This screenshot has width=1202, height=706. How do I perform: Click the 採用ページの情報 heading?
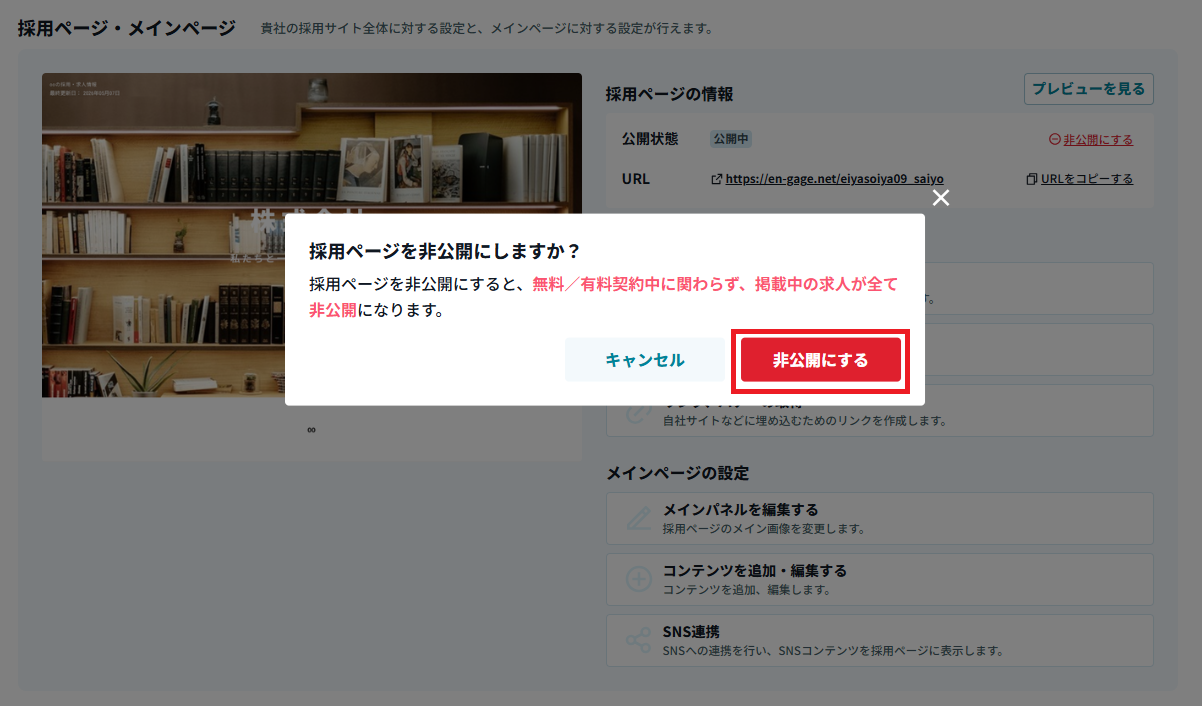[x=669, y=94]
